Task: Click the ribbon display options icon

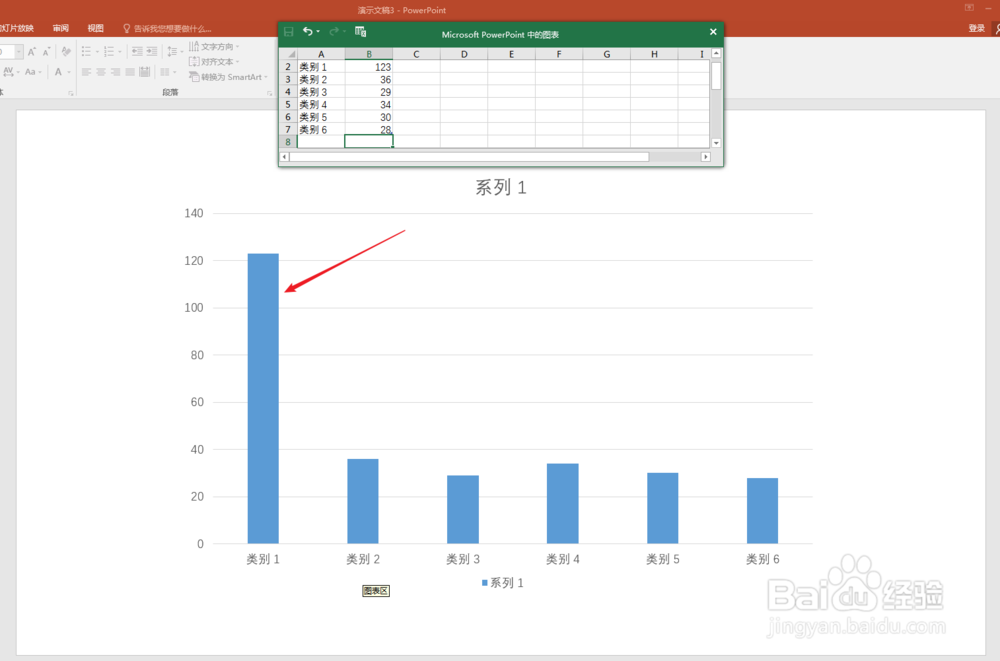Action: coord(969,8)
